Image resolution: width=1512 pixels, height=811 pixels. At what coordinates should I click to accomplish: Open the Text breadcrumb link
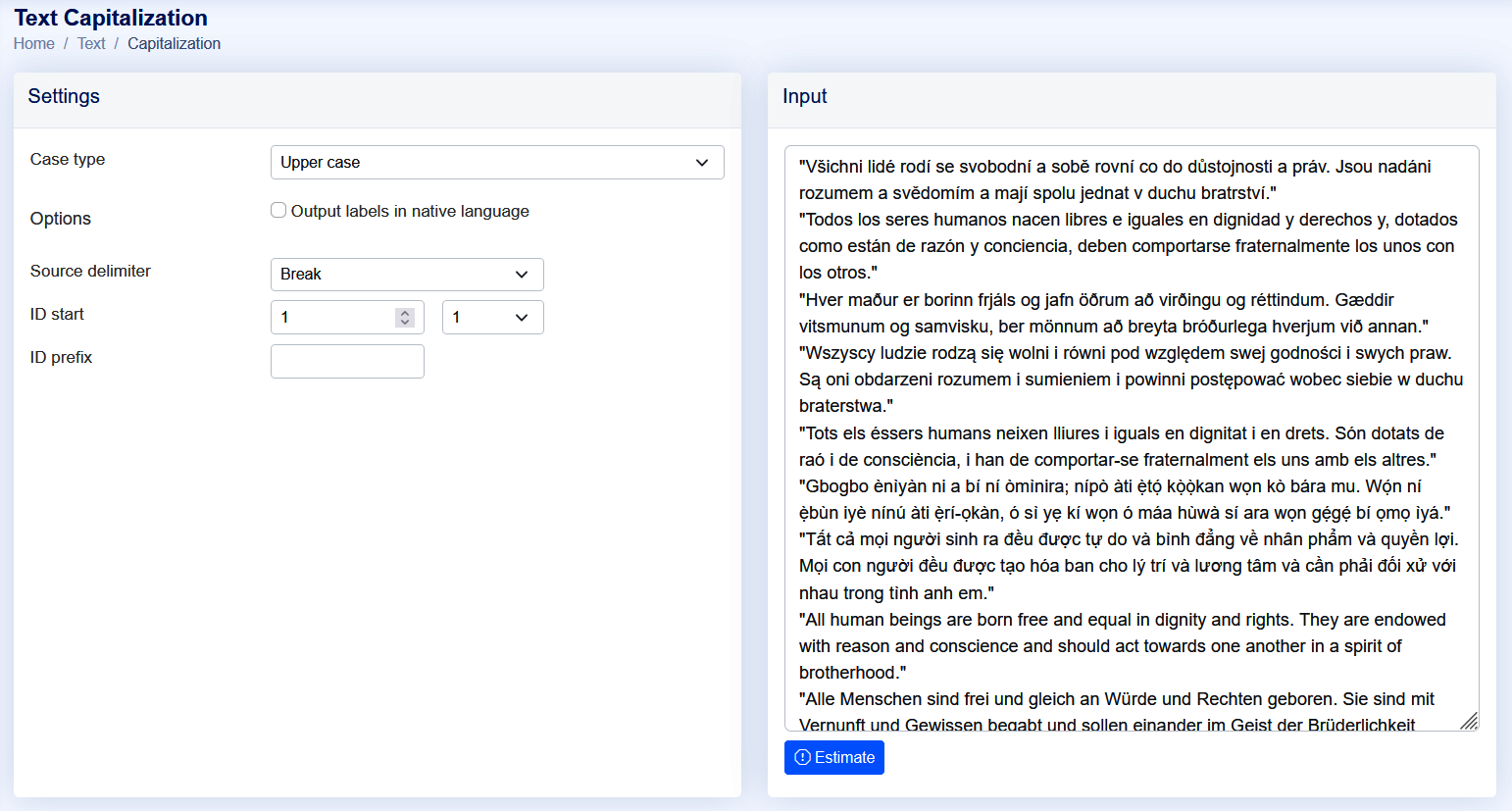[91, 43]
